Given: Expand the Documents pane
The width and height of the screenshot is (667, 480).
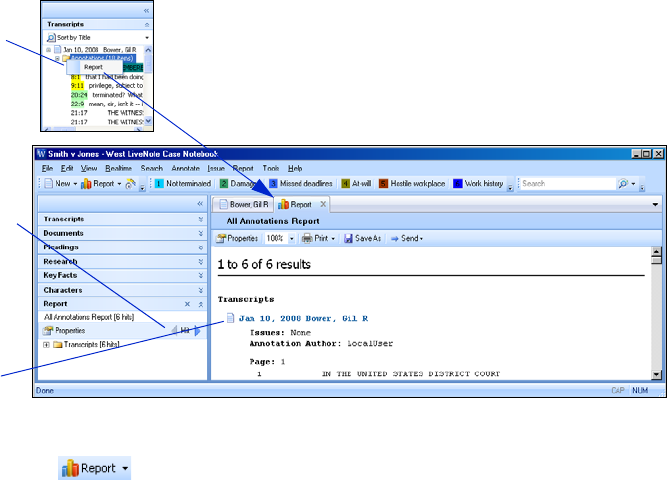Looking at the screenshot, I should click(201, 234).
